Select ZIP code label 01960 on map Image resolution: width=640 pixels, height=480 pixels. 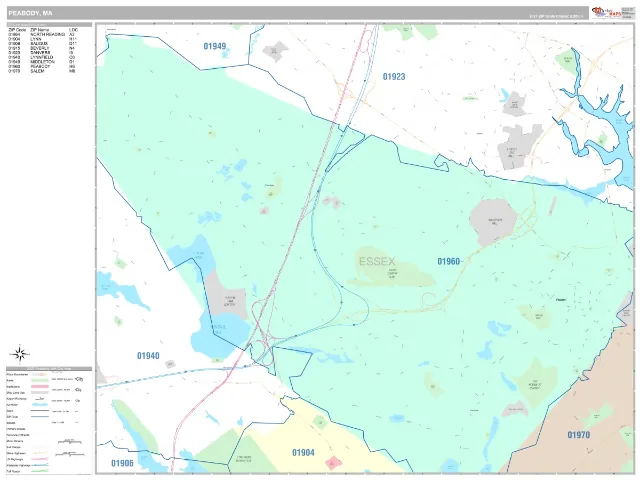(448, 261)
